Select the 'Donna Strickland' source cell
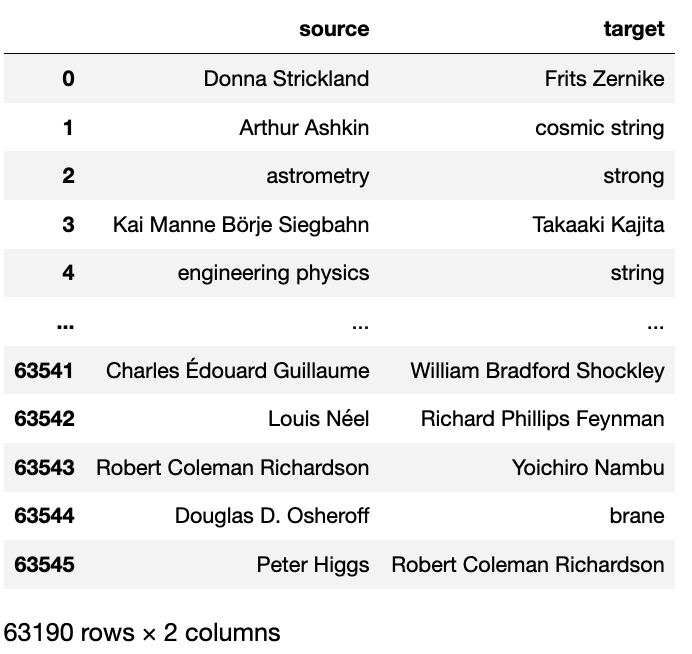This screenshot has width=692, height=654. click(x=286, y=79)
